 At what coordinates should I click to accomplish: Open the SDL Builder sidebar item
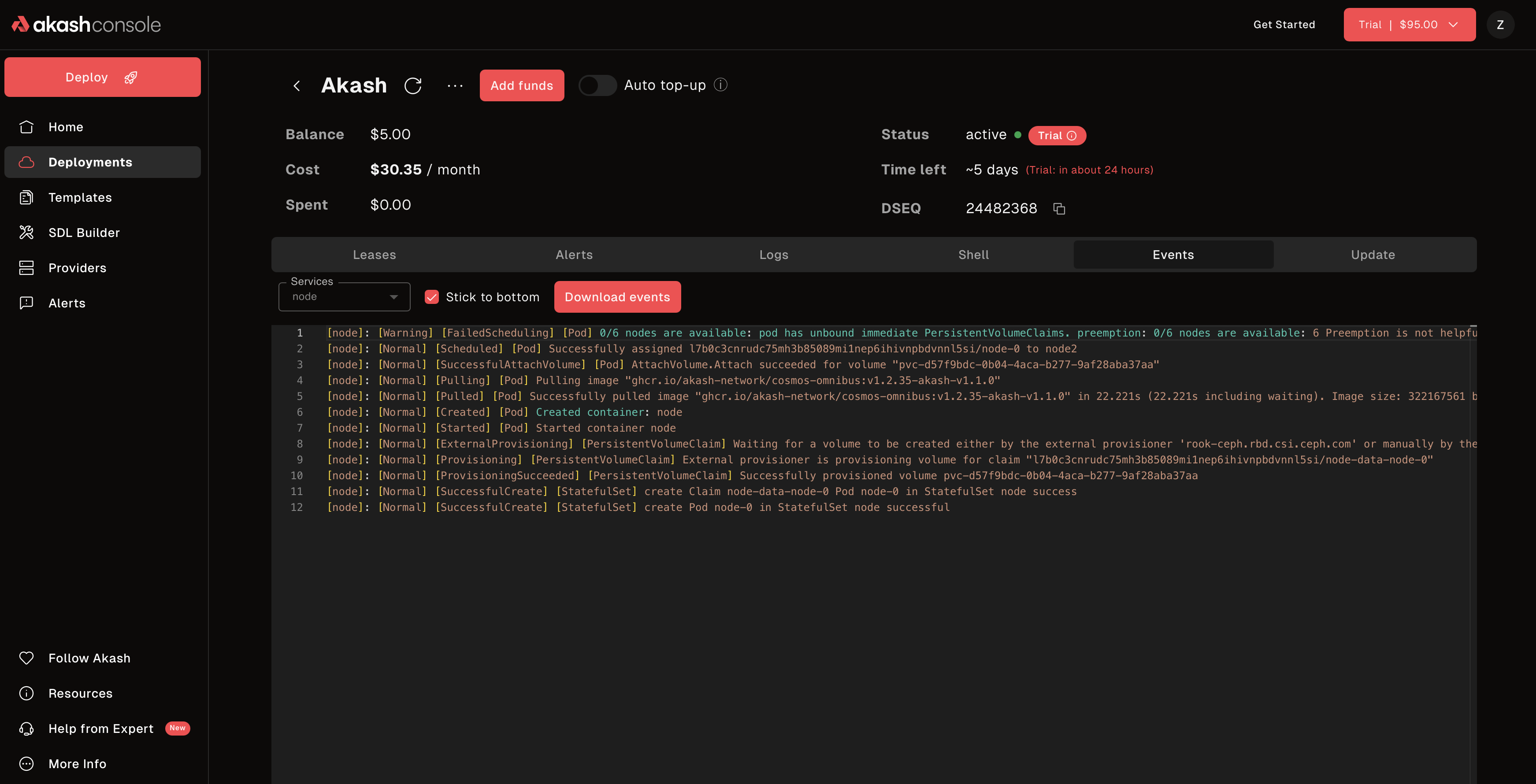[x=84, y=233]
